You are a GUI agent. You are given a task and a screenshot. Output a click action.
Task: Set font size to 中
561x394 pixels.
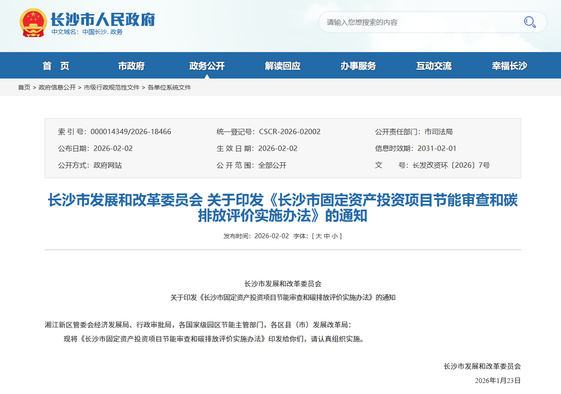(327, 236)
